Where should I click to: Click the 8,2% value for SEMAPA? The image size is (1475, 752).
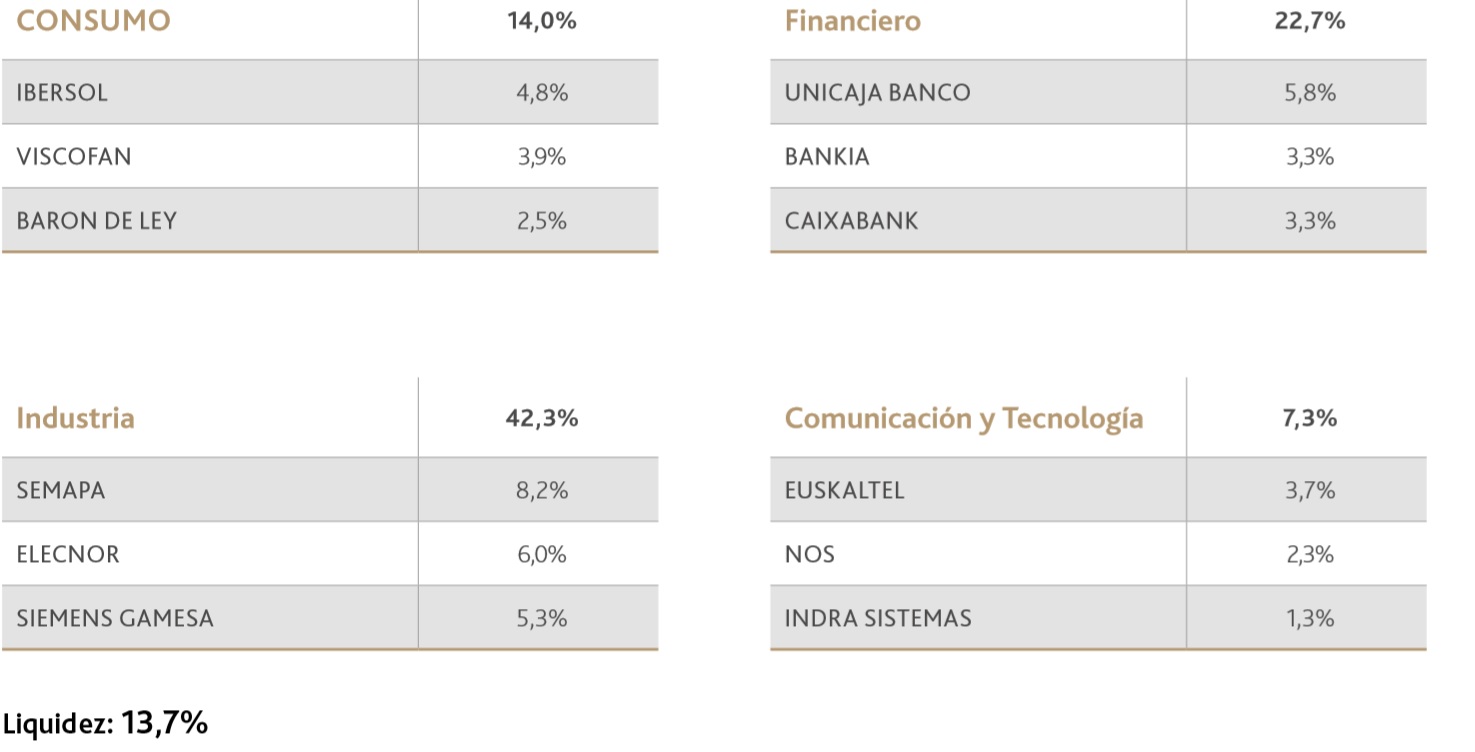coord(541,491)
